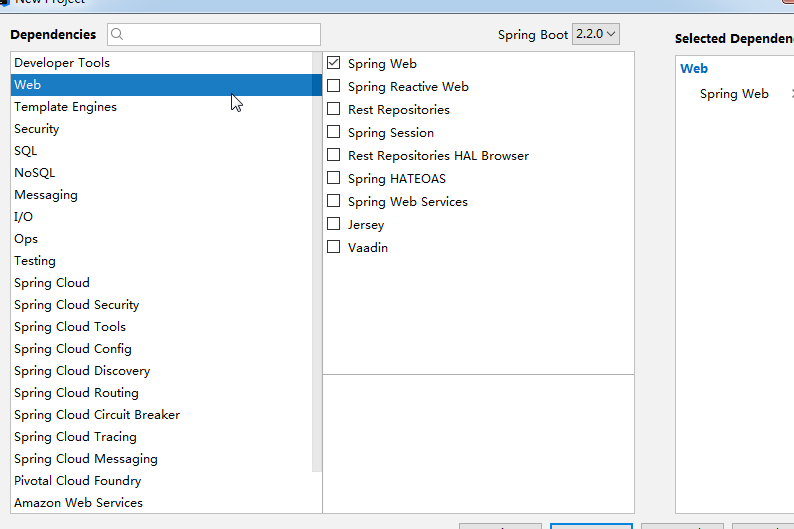
Task: Choose Spring Cloud Config category
Action: [x=162, y=349]
